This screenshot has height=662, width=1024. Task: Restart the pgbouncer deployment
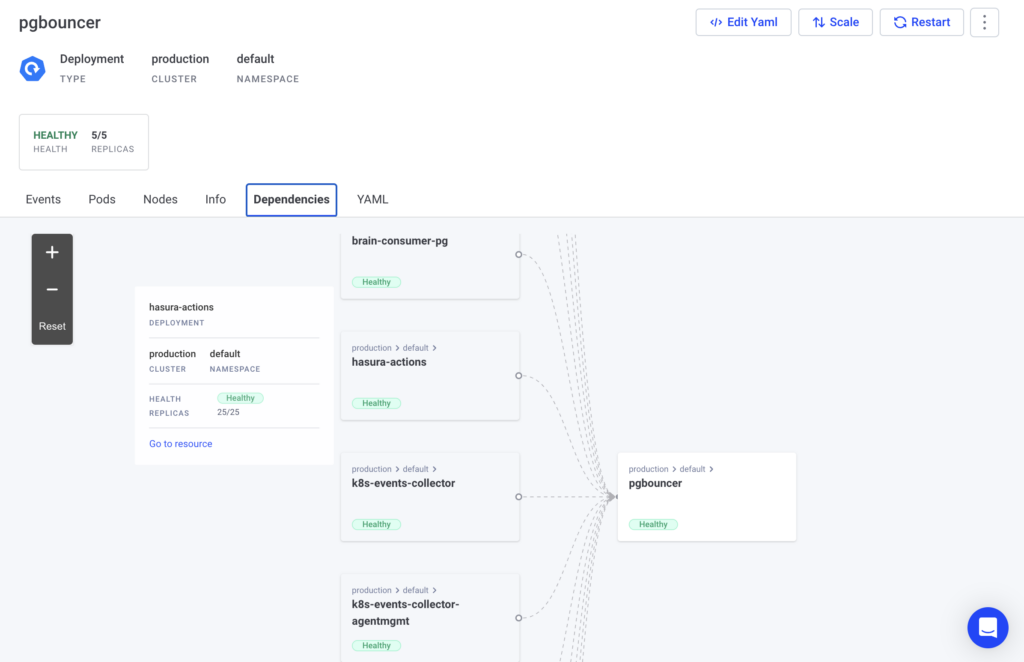coord(921,22)
